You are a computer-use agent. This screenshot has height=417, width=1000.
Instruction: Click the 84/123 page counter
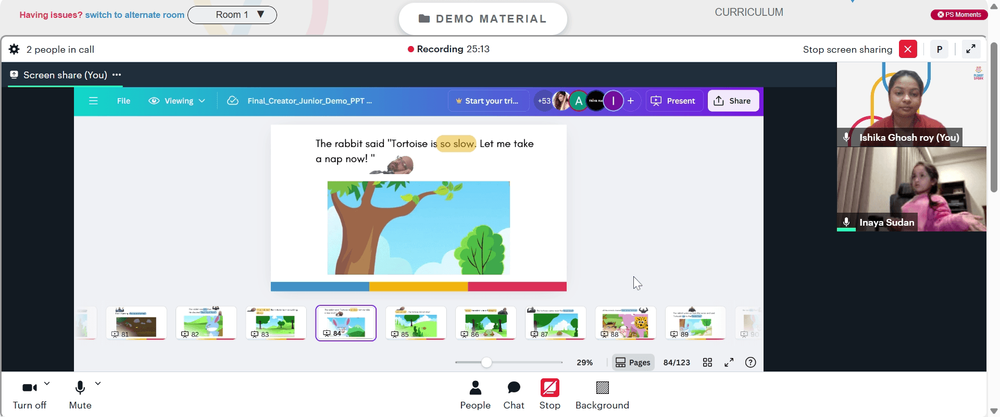coord(677,362)
